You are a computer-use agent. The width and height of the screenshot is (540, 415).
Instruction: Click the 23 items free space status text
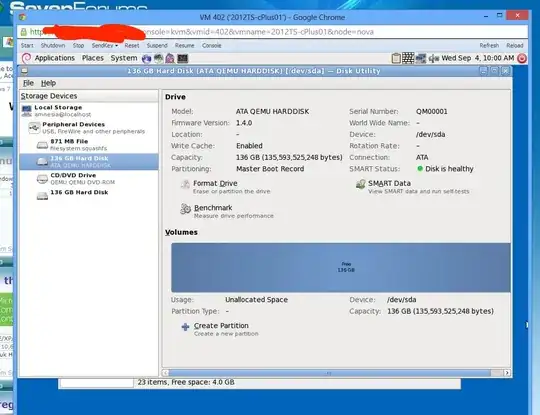pyautogui.click(x=186, y=382)
